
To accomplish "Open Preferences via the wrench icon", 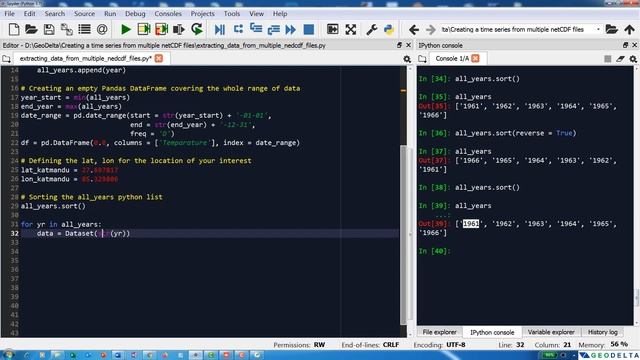I will (x=371, y=29).
